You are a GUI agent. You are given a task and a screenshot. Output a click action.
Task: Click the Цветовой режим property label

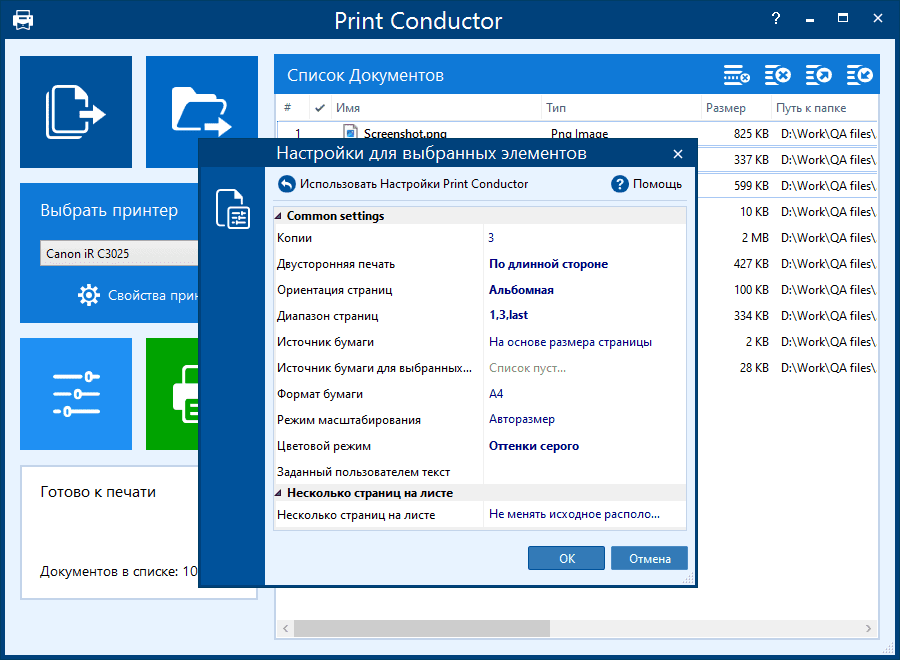tap(324, 446)
